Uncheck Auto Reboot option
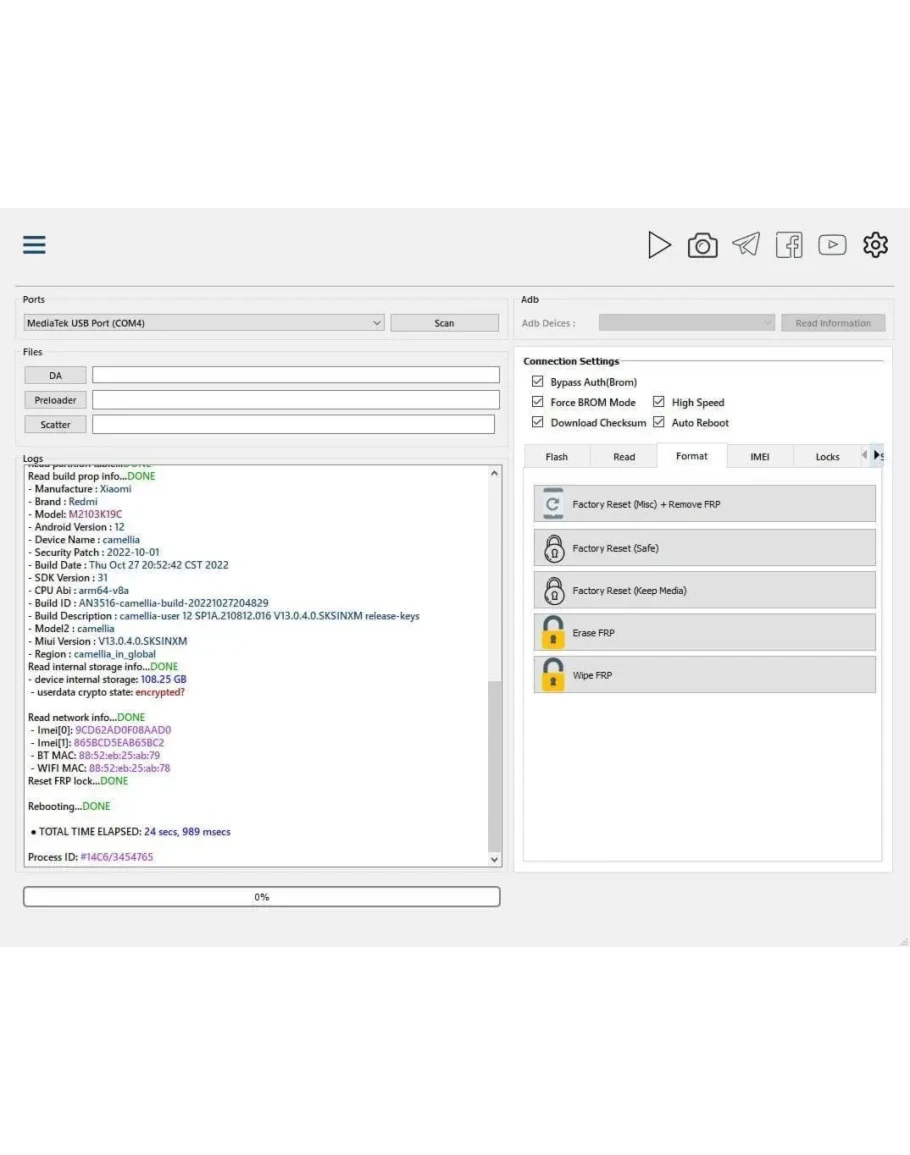Viewport: 910px width, 1155px height. (659, 423)
